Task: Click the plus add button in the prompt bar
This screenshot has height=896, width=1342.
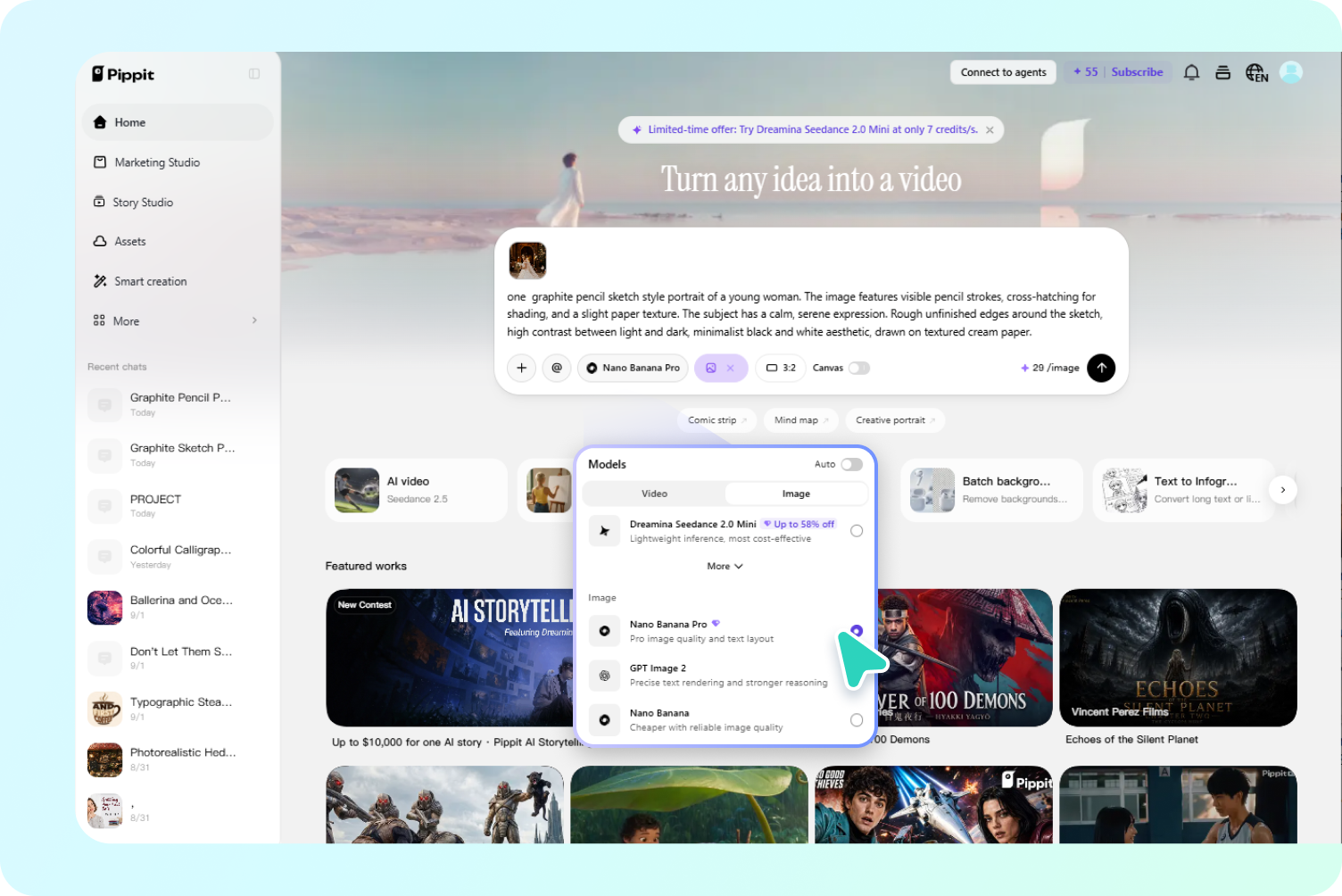Action: pyautogui.click(x=522, y=368)
